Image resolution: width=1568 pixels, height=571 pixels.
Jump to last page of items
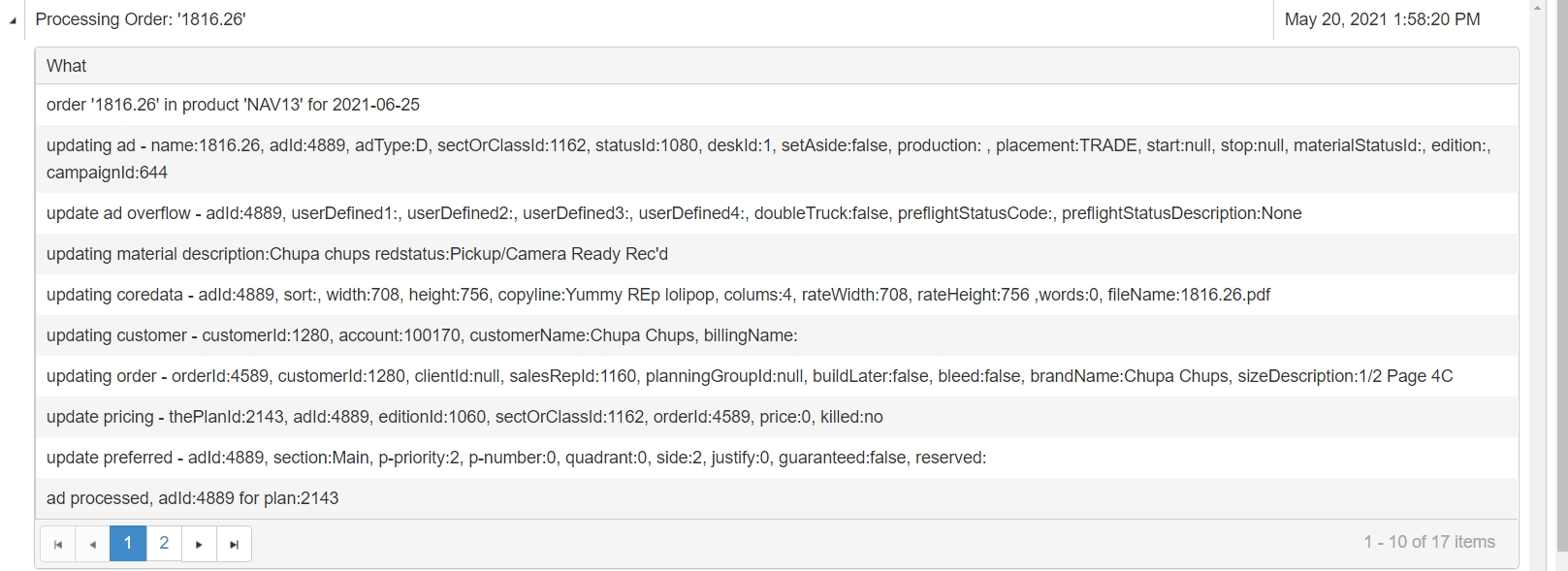(234, 544)
